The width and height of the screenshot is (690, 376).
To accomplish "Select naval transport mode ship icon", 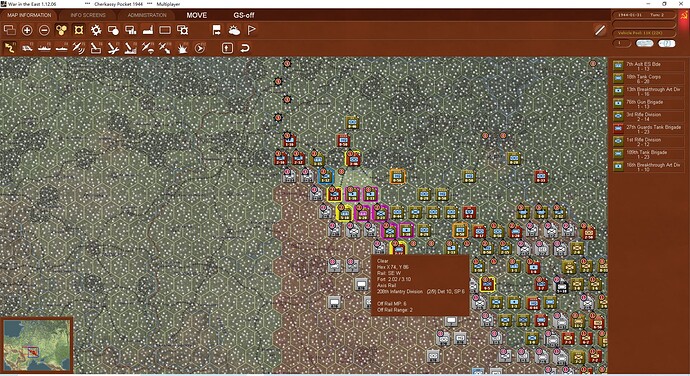I will (x=44, y=48).
